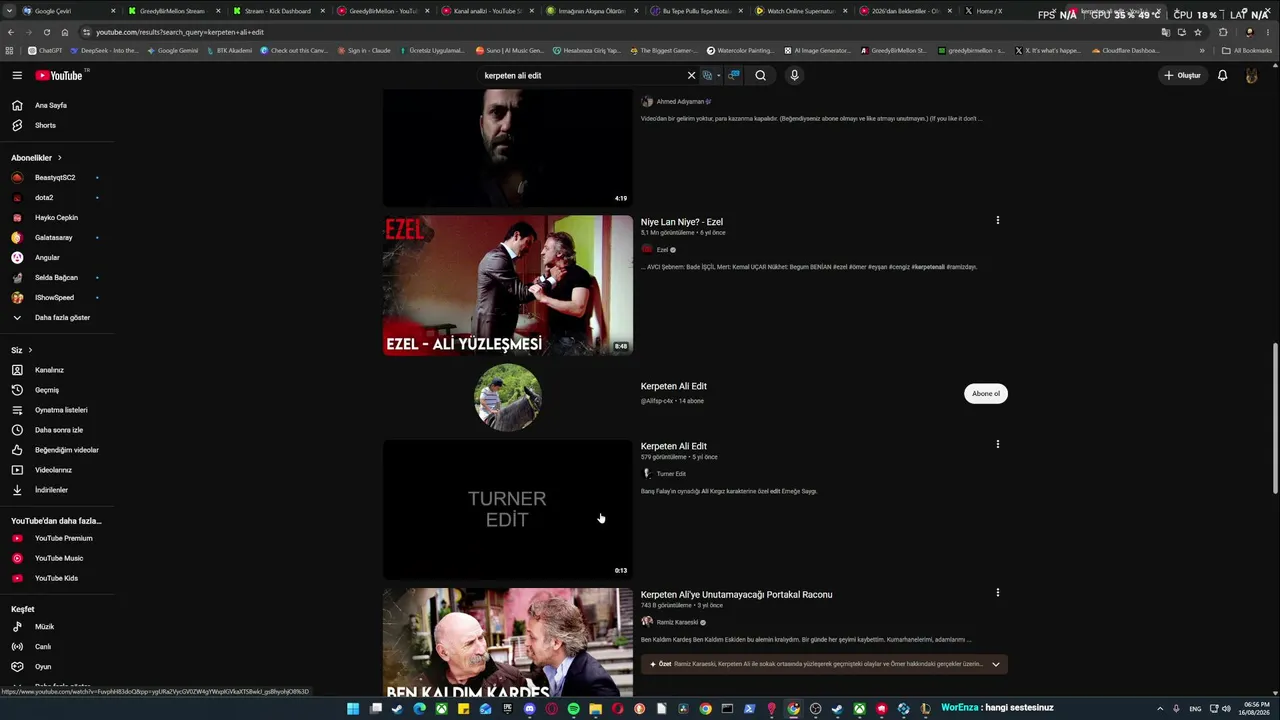
Task: Open subscription channel Galatasaray
Action: click(x=55, y=238)
